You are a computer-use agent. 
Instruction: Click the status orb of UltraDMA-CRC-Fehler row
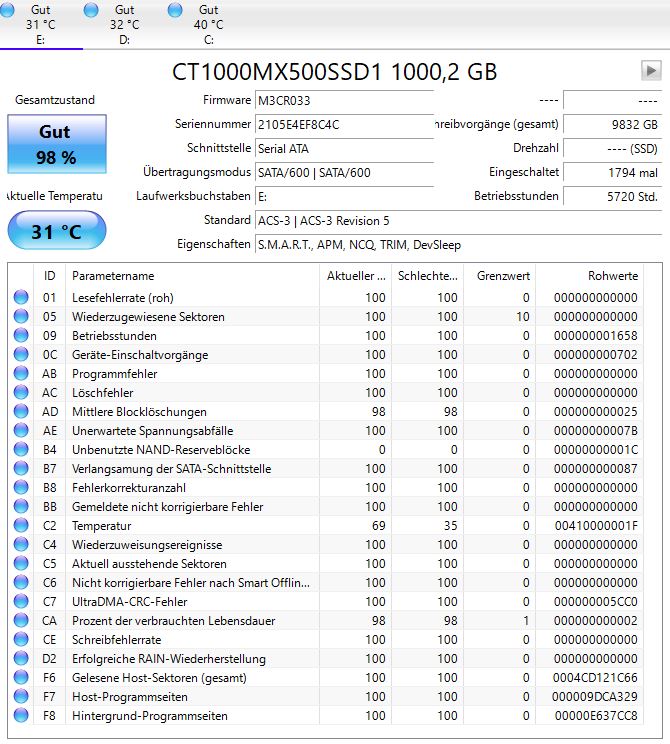coord(21,601)
